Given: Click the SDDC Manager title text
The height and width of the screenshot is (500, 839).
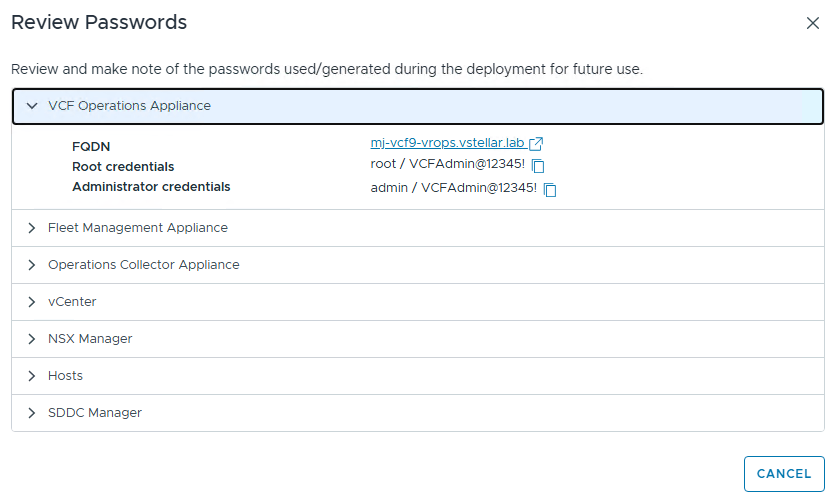Looking at the screenshot, I should [95, 413].
